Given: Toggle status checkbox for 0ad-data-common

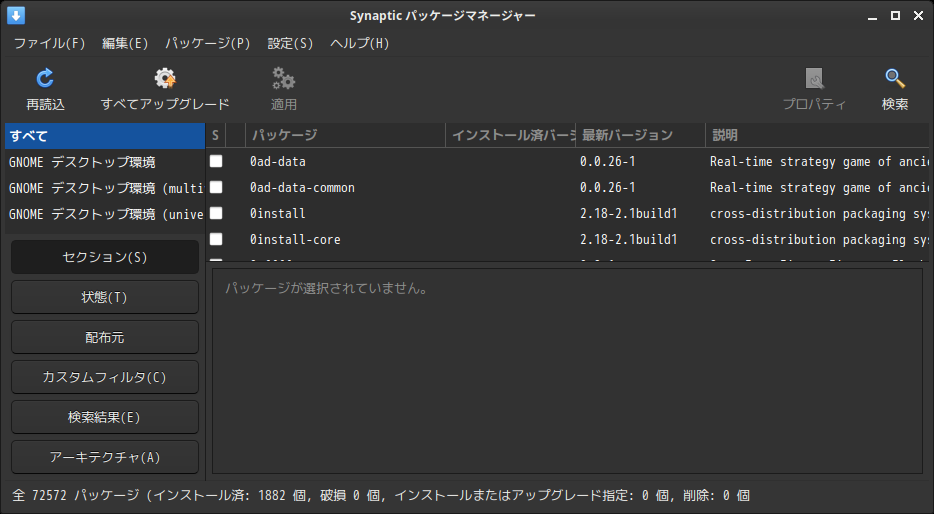Looking at the screenshot, I should (x=216, y=188).
